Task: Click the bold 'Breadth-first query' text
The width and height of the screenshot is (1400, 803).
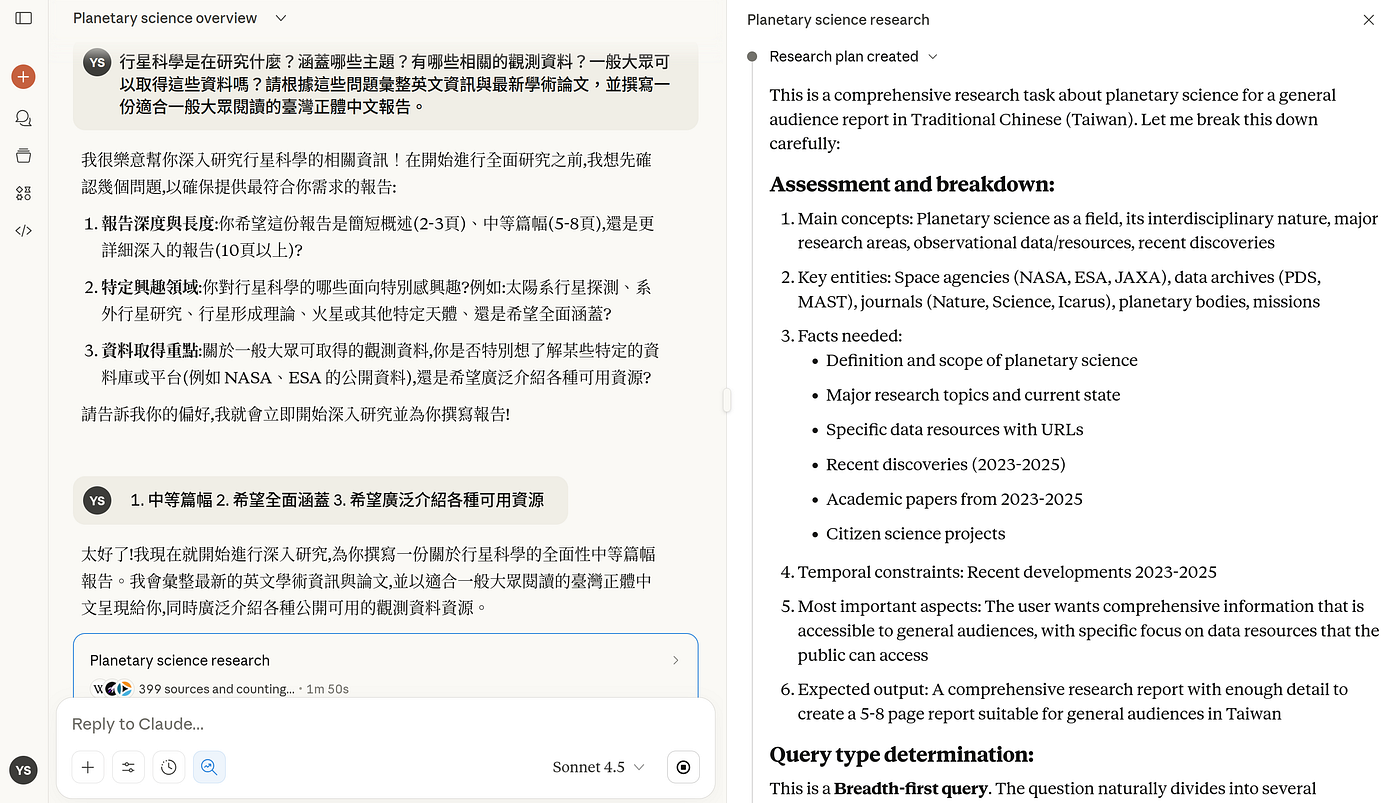Action: click(911, 789)
